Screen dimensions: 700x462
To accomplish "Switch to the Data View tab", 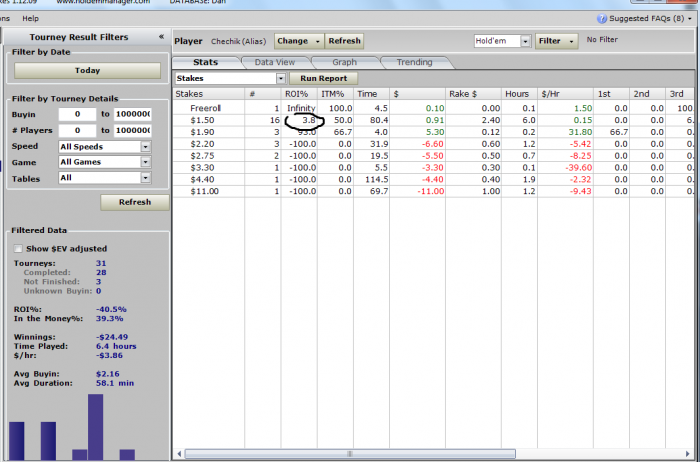I will [275, 62].
